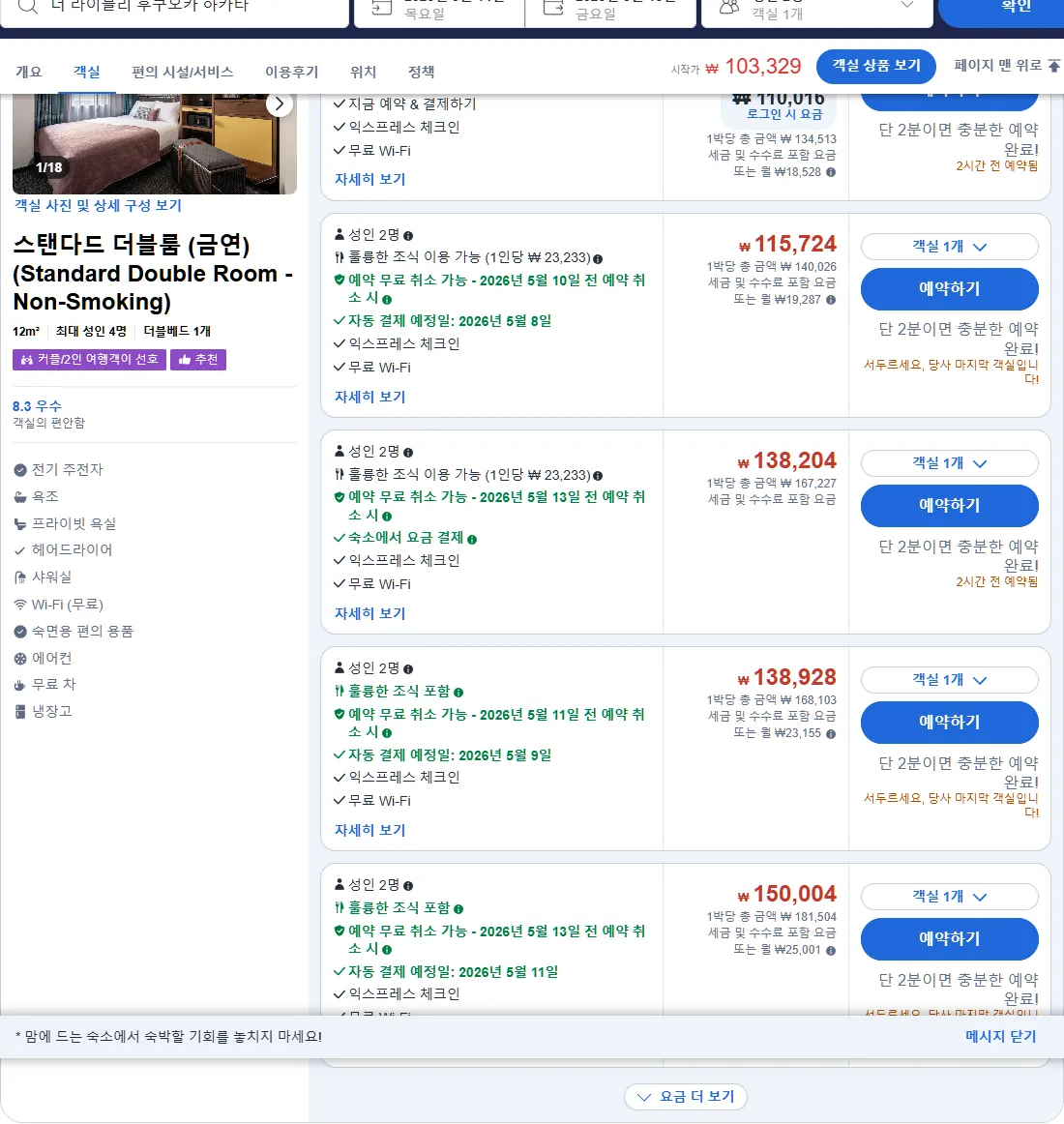Screen dimensions: 1064x1124
Task: Go to the 위치 tab
Action: 363,72
